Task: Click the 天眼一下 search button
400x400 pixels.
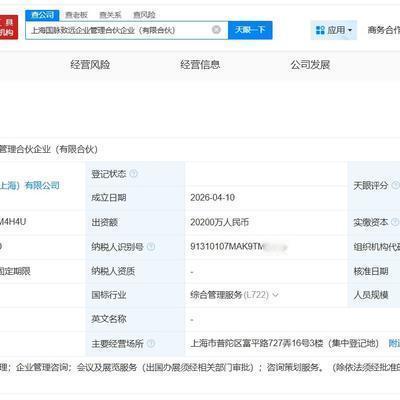Action: point(250,30)
